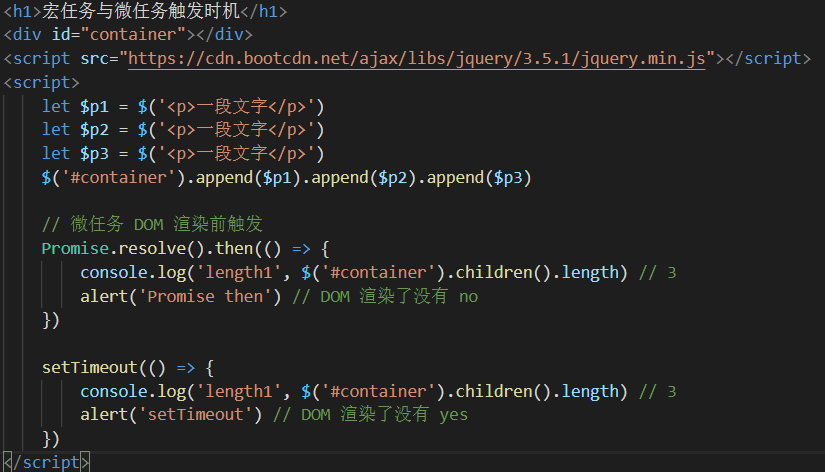Open the jquery.min.js CDN link
This screenshot has width=825, height=472.
(x=416, y=58)
